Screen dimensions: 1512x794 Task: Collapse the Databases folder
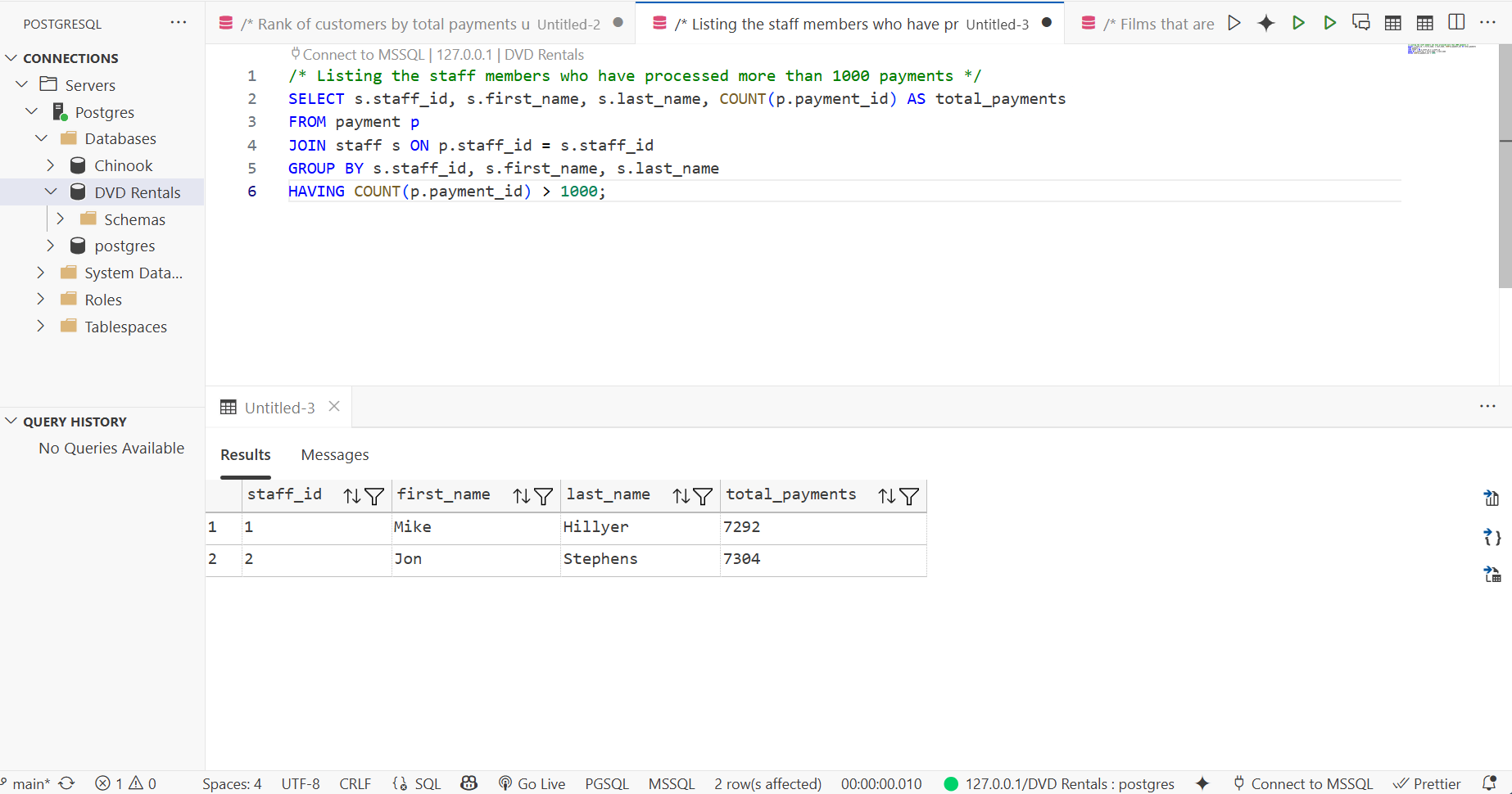[42, 138]
